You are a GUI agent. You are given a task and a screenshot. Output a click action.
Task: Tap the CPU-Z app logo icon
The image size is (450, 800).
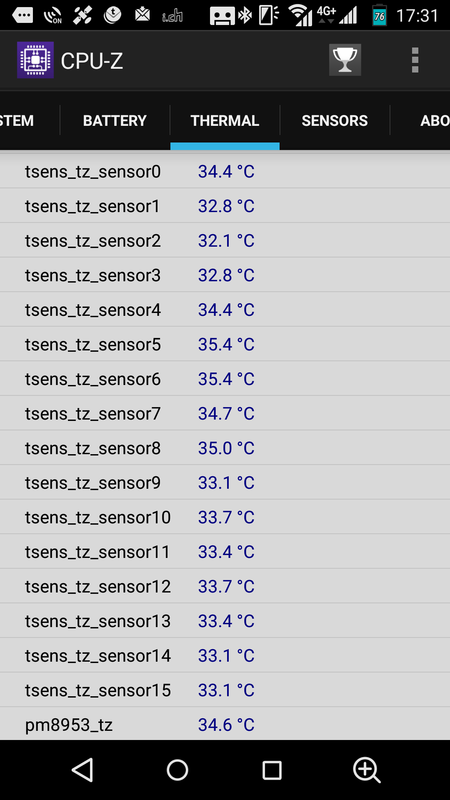point(35,60)
